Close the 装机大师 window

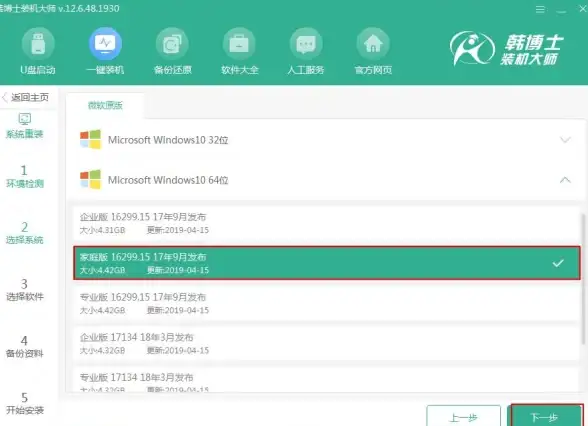pyautogui.click(x=583, y=9)
